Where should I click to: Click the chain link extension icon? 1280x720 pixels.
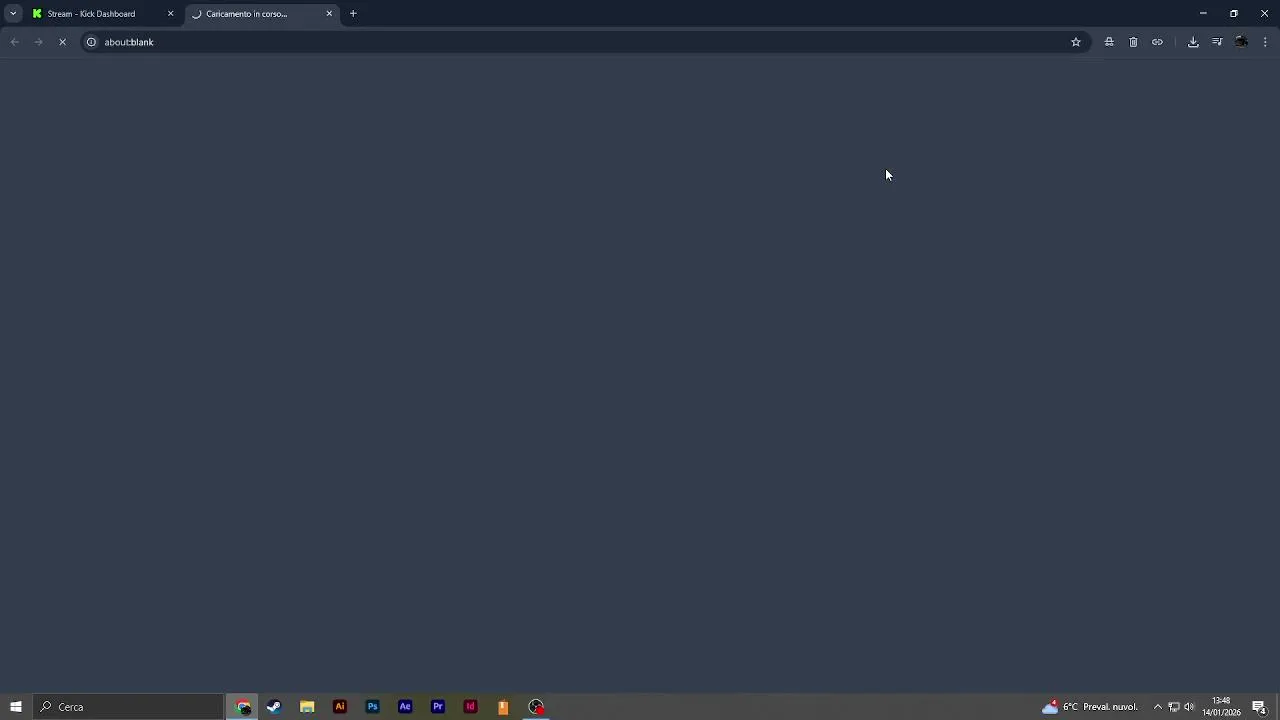coord(1157,42)
